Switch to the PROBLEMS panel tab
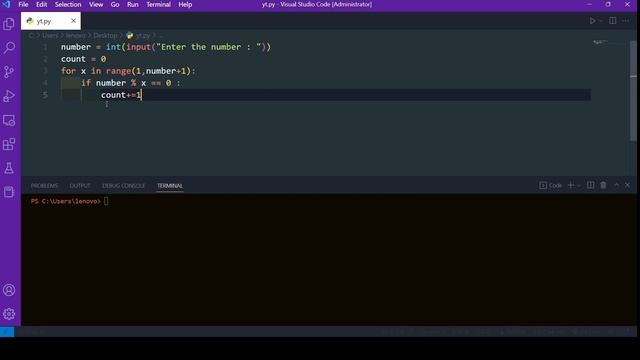This screenshot has height=360, width=640. coord(44,186)
